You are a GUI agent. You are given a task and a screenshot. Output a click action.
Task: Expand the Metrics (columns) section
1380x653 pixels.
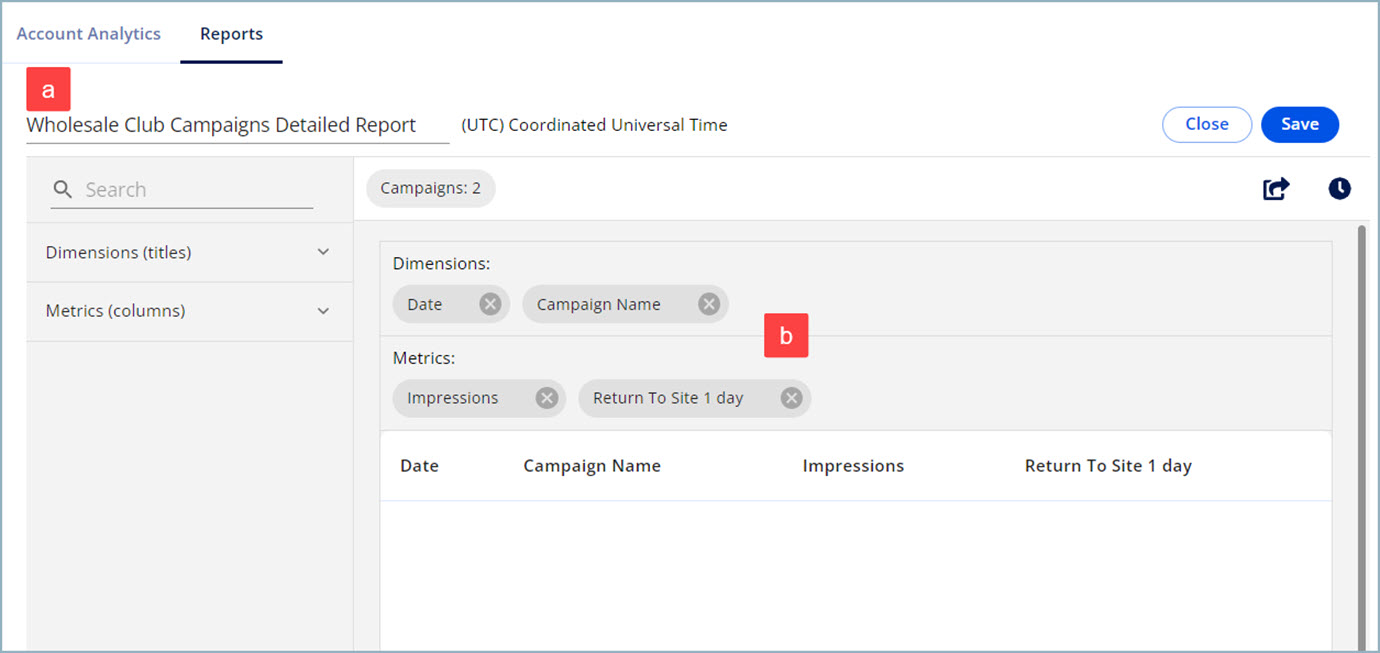click(189, 311)
